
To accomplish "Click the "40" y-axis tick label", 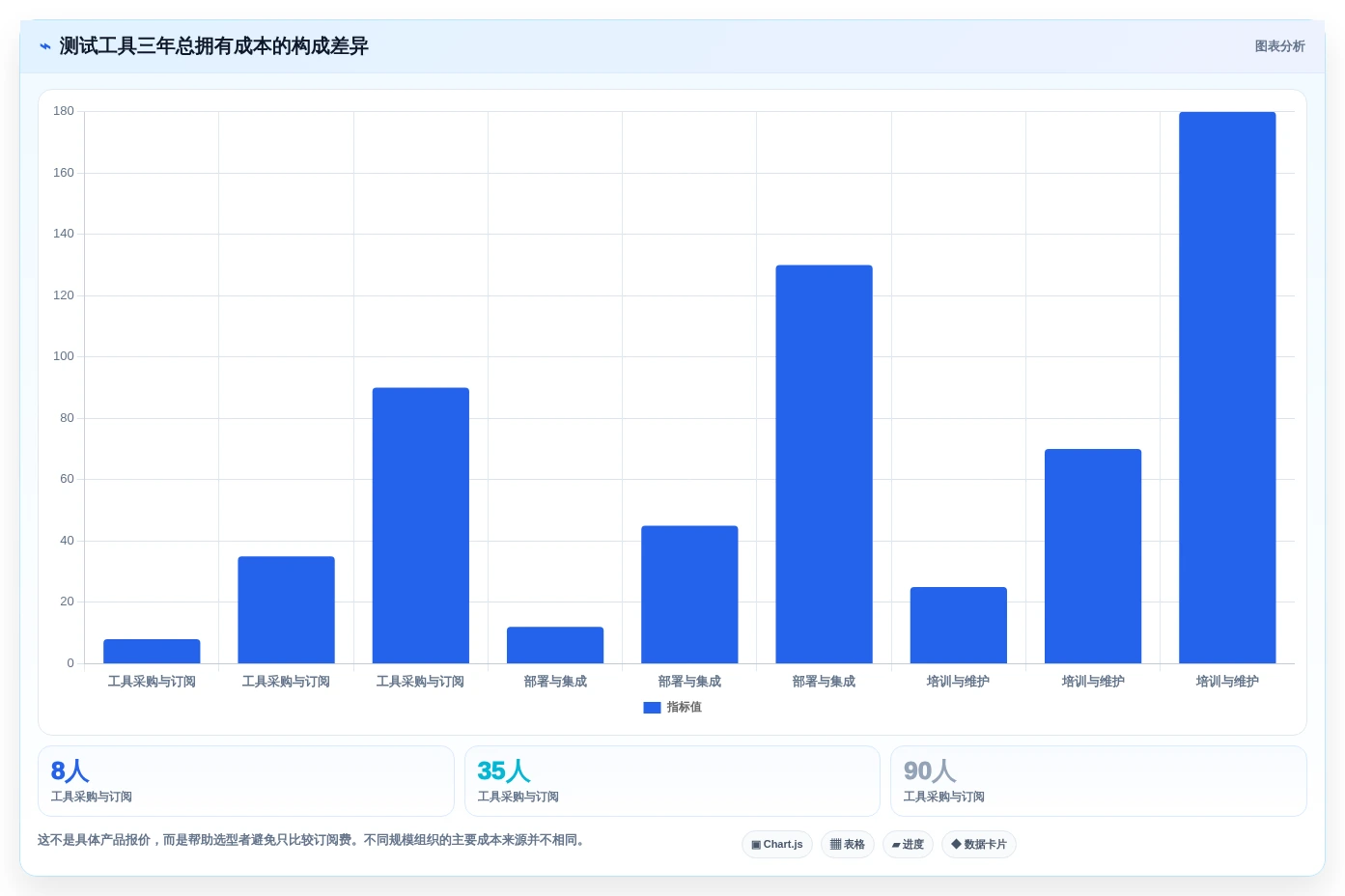I will point(67,541).
